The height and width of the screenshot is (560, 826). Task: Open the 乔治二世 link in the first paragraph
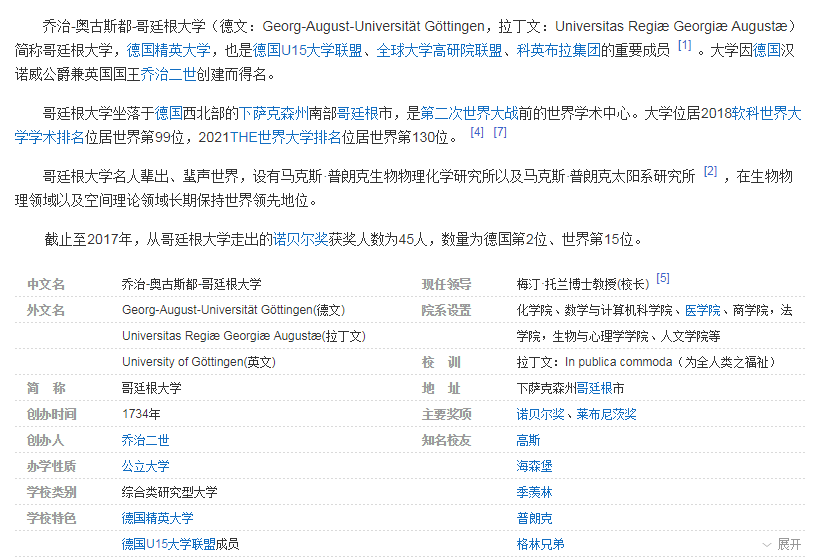[168, 74]
